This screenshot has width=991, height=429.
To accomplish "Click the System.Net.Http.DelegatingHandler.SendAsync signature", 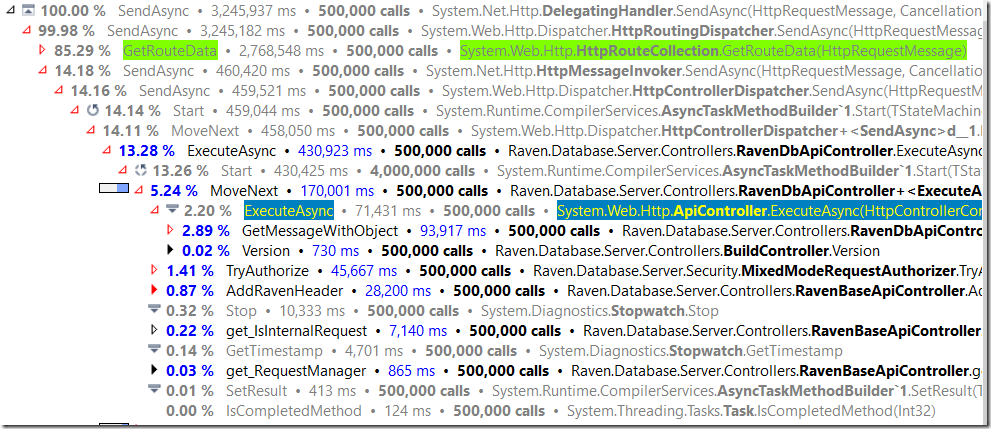I will [707, 11].
